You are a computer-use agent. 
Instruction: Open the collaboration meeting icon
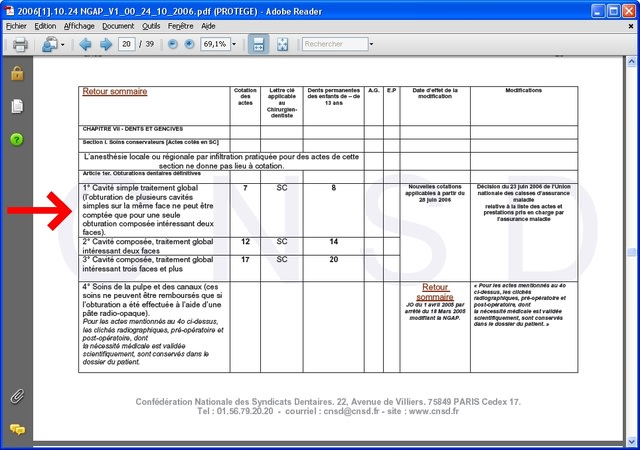pos(50,44)
